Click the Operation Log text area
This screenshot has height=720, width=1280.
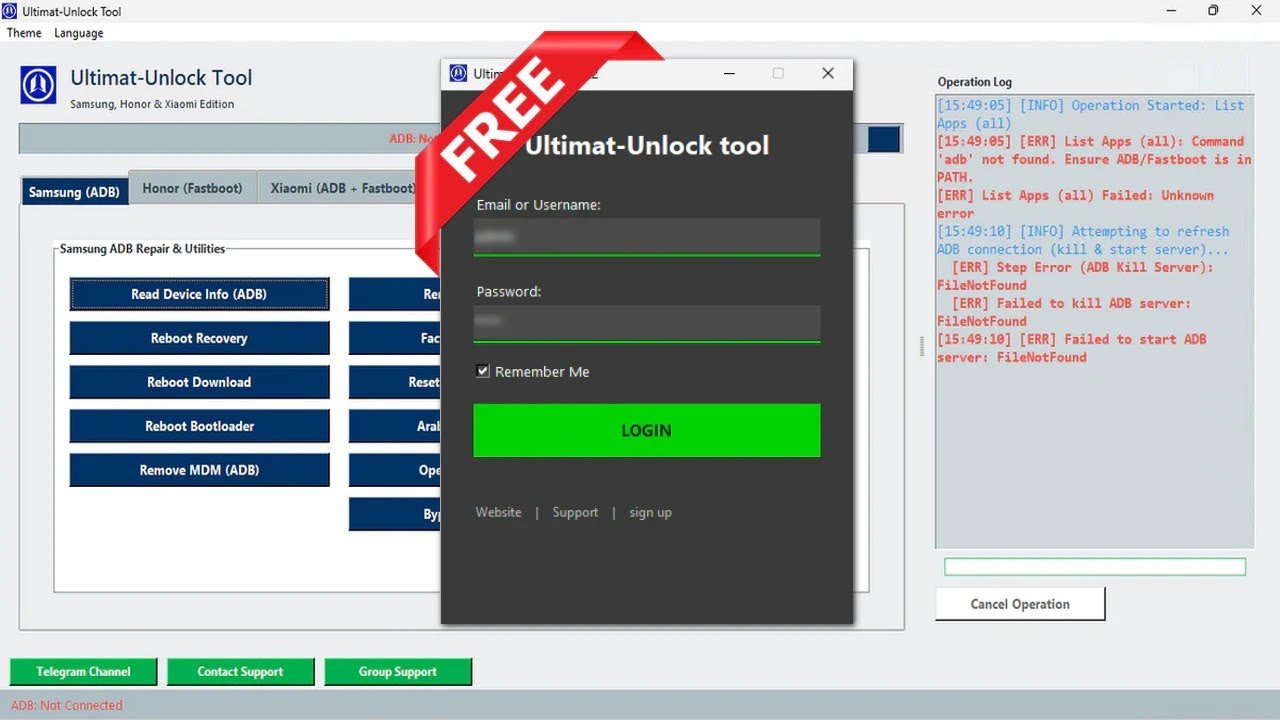coord(1094,321)
